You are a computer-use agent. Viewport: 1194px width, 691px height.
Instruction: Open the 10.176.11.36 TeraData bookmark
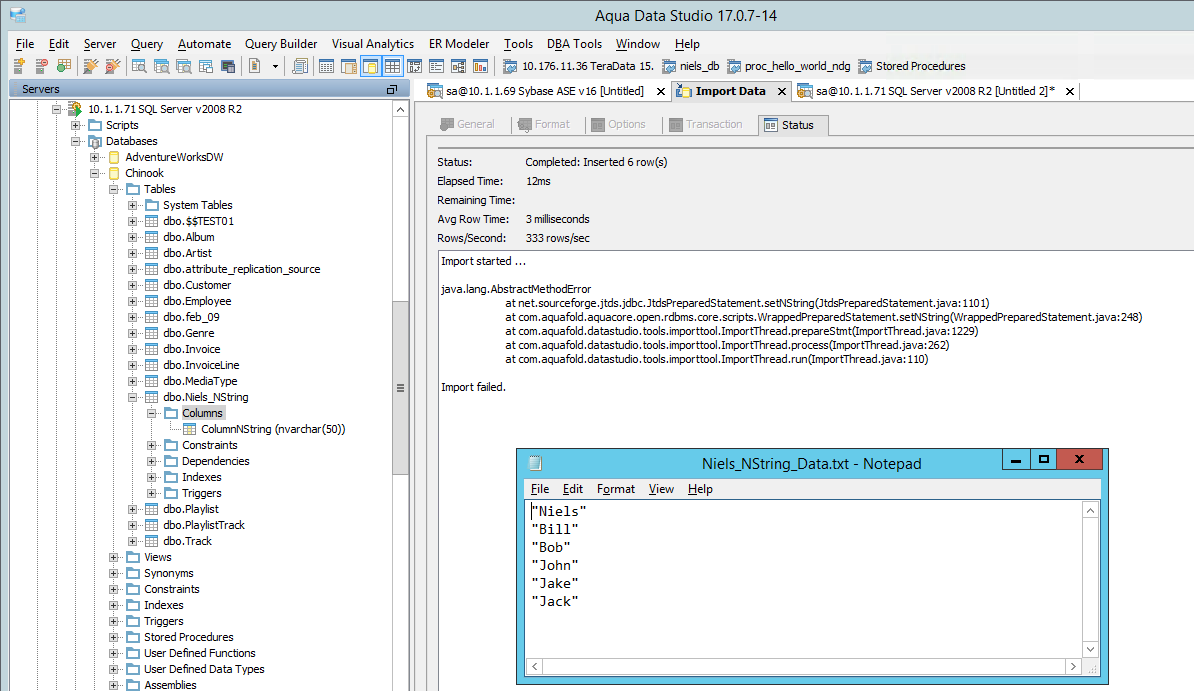coord(578,66)
